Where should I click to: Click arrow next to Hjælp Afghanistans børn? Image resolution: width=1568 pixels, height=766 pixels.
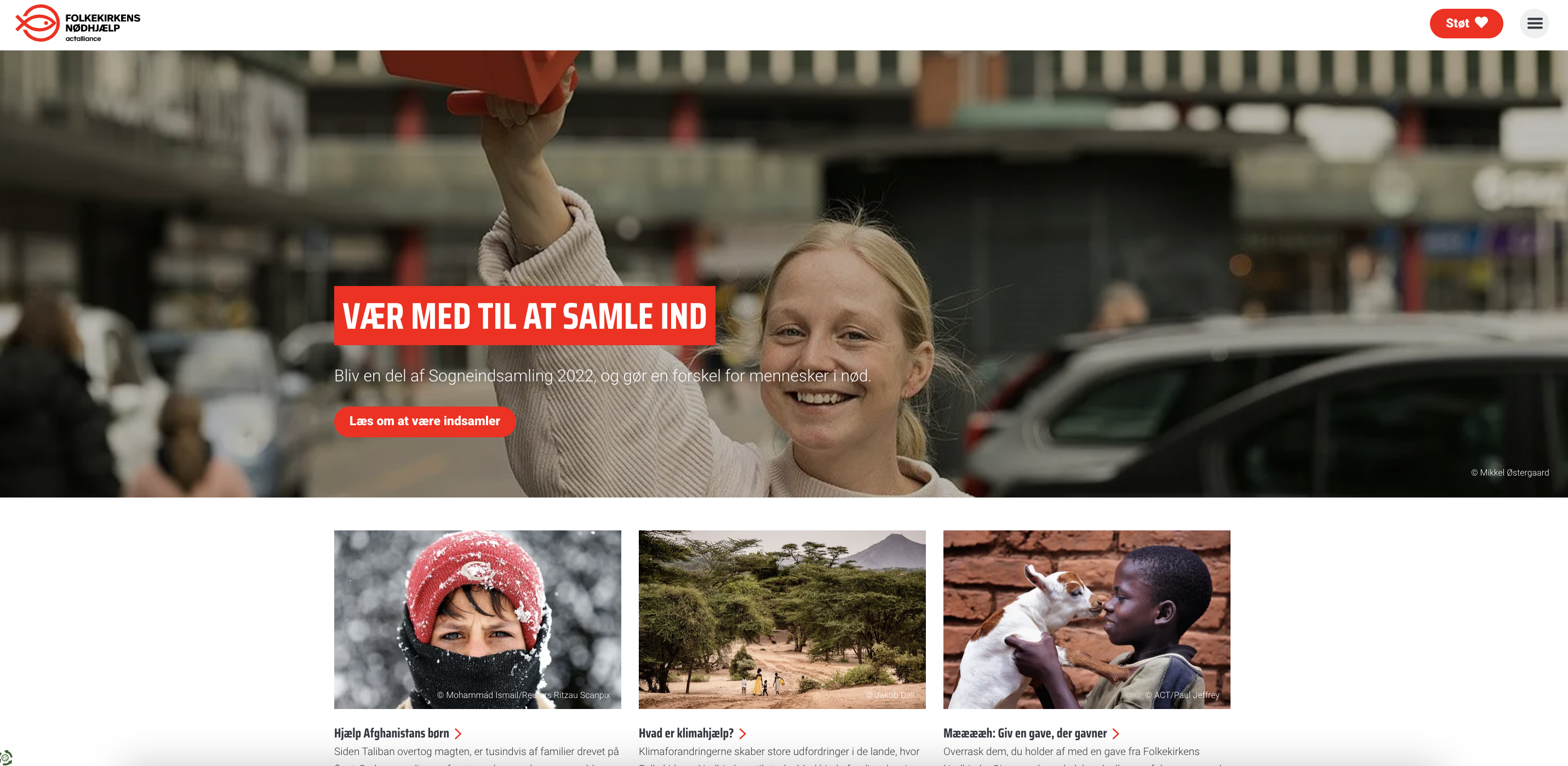point(459,734)
